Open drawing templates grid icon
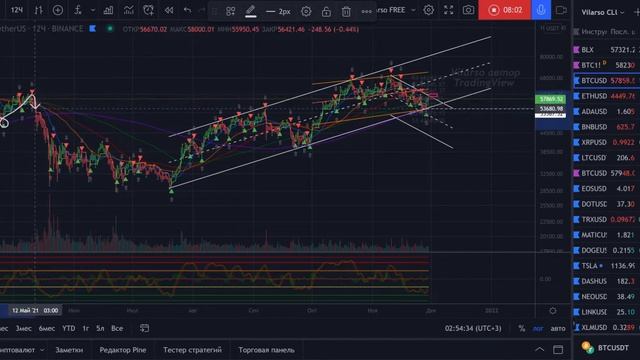Screen dimensions: 640x360 [231, 11]
